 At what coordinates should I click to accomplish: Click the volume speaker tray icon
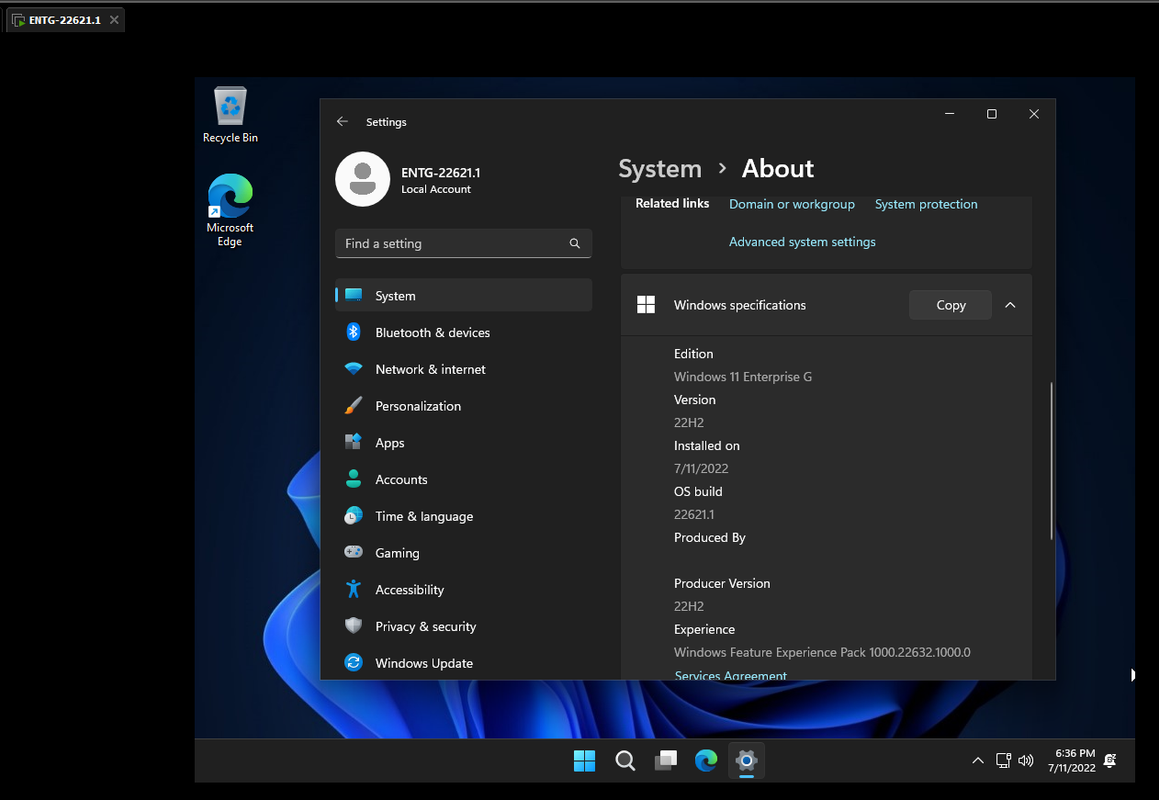point(1025,760)
